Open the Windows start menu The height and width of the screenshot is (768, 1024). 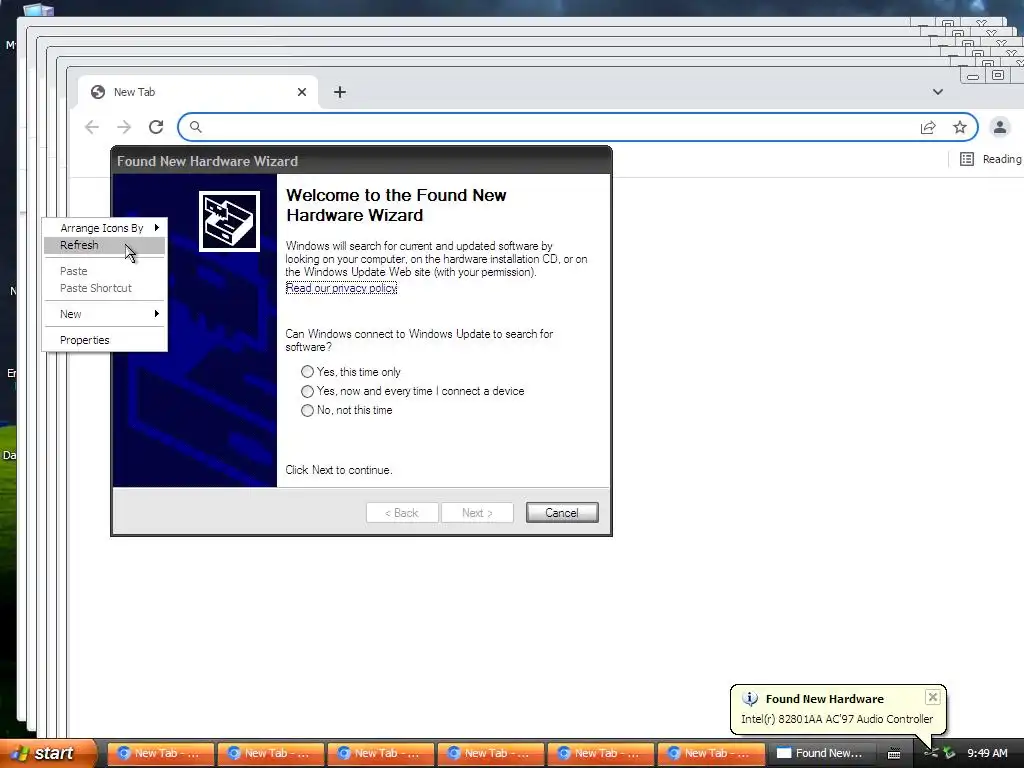pyautogui.click(x=47, y=753)
